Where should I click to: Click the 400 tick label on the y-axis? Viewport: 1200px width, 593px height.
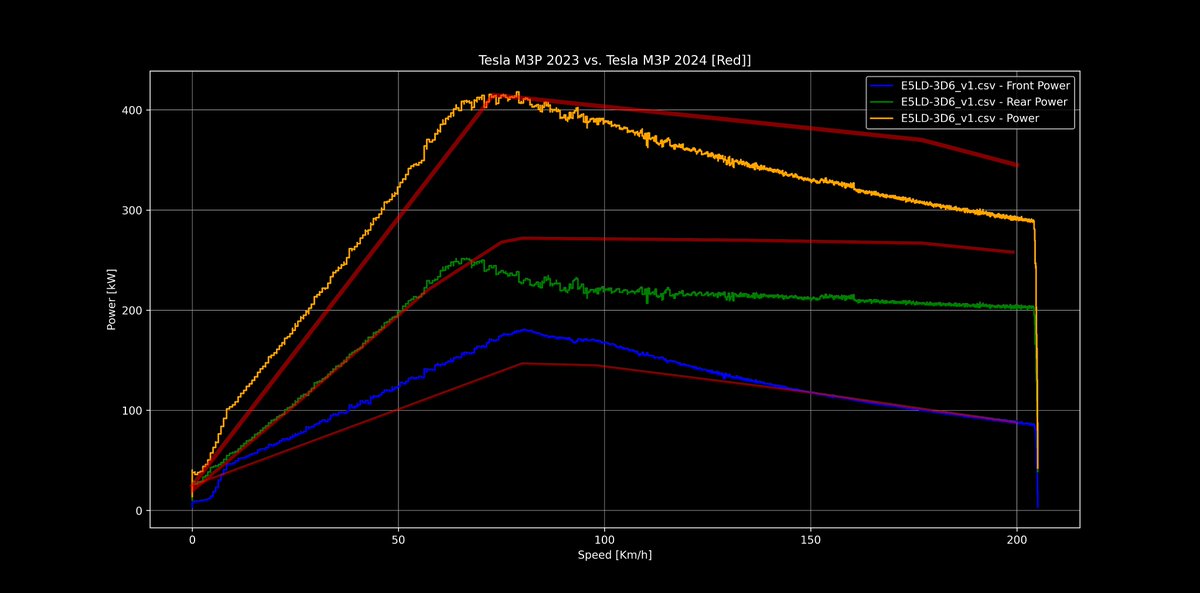(x=132, y=110)
